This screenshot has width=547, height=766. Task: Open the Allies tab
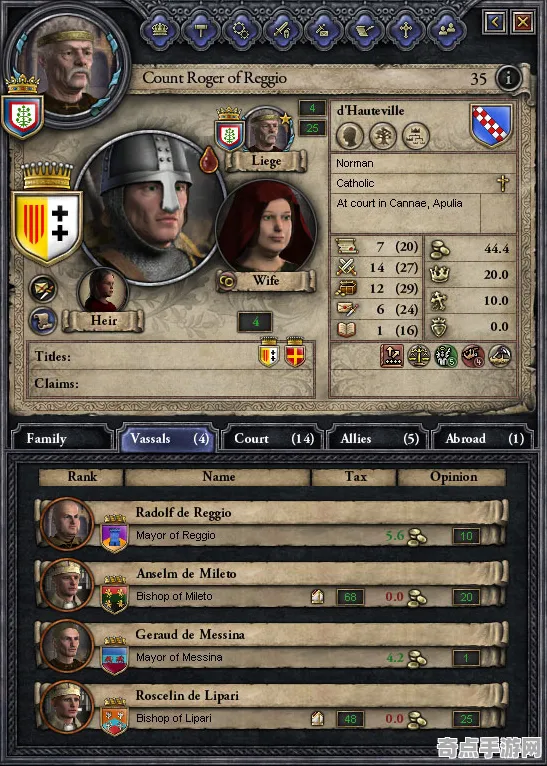pyautogui.click(x=379, y=438)
